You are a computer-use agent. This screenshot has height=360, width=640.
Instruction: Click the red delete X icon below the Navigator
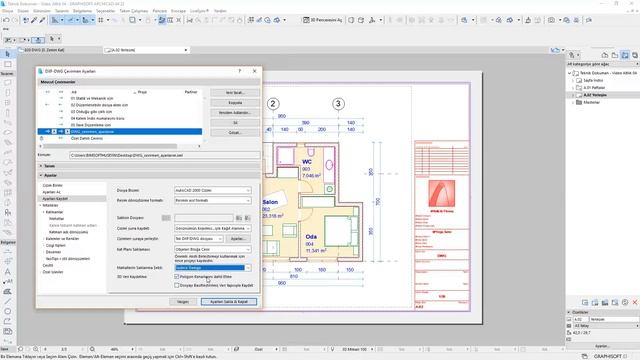pyautogui.click(x=635, y=302)
